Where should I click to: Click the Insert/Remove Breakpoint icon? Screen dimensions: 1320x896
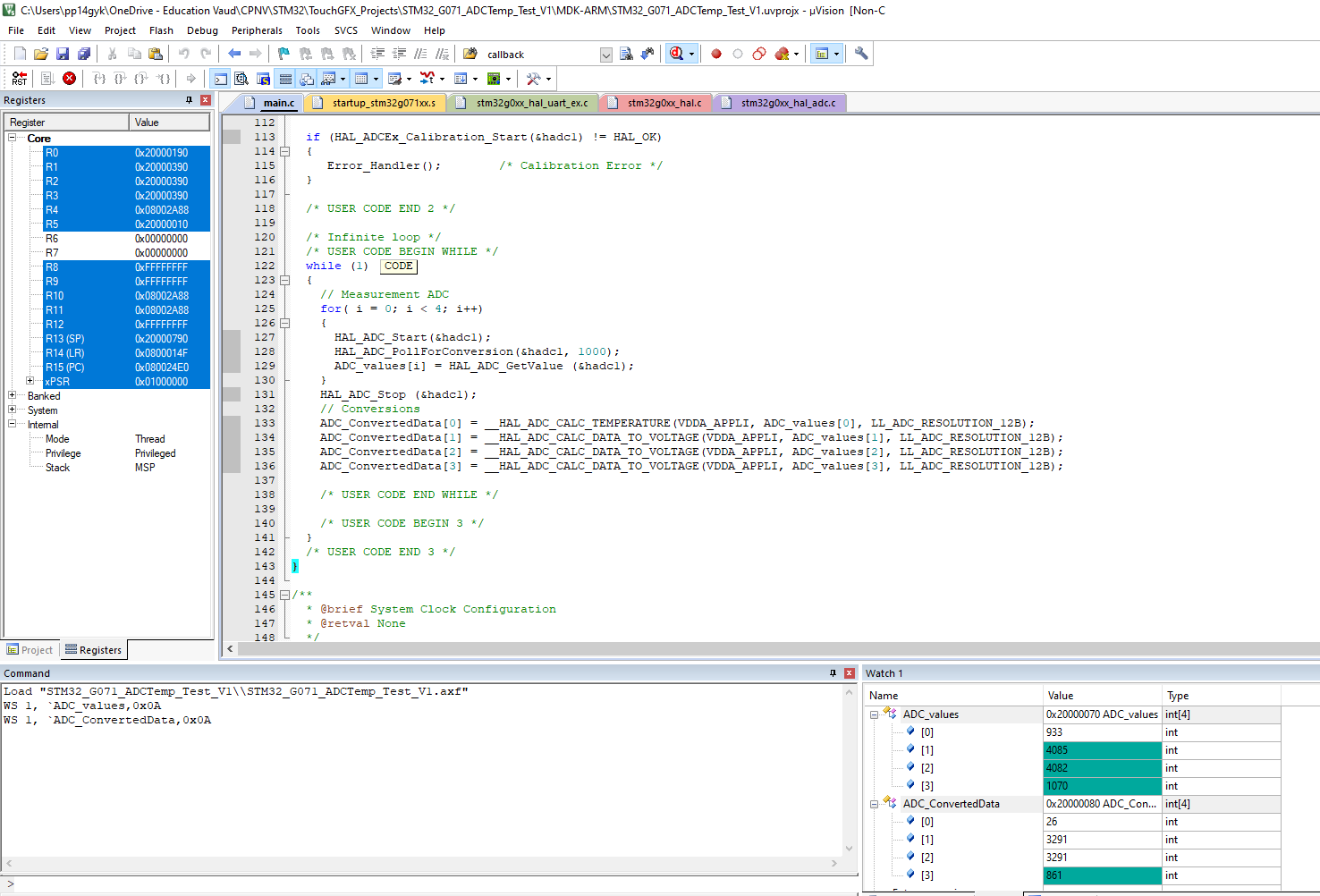[x=715, y=54]
